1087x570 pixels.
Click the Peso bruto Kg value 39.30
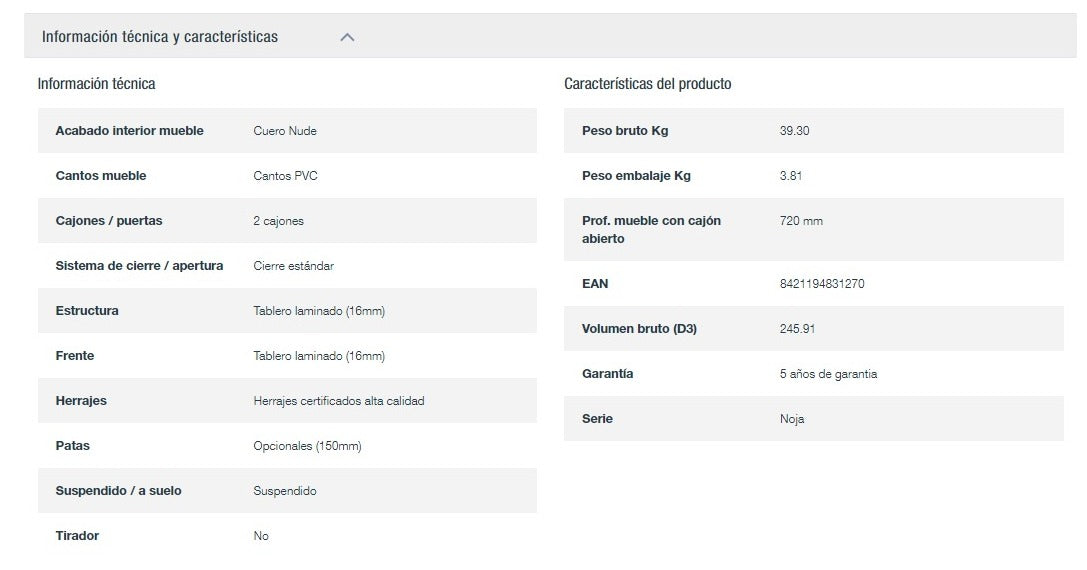(794, 131)
